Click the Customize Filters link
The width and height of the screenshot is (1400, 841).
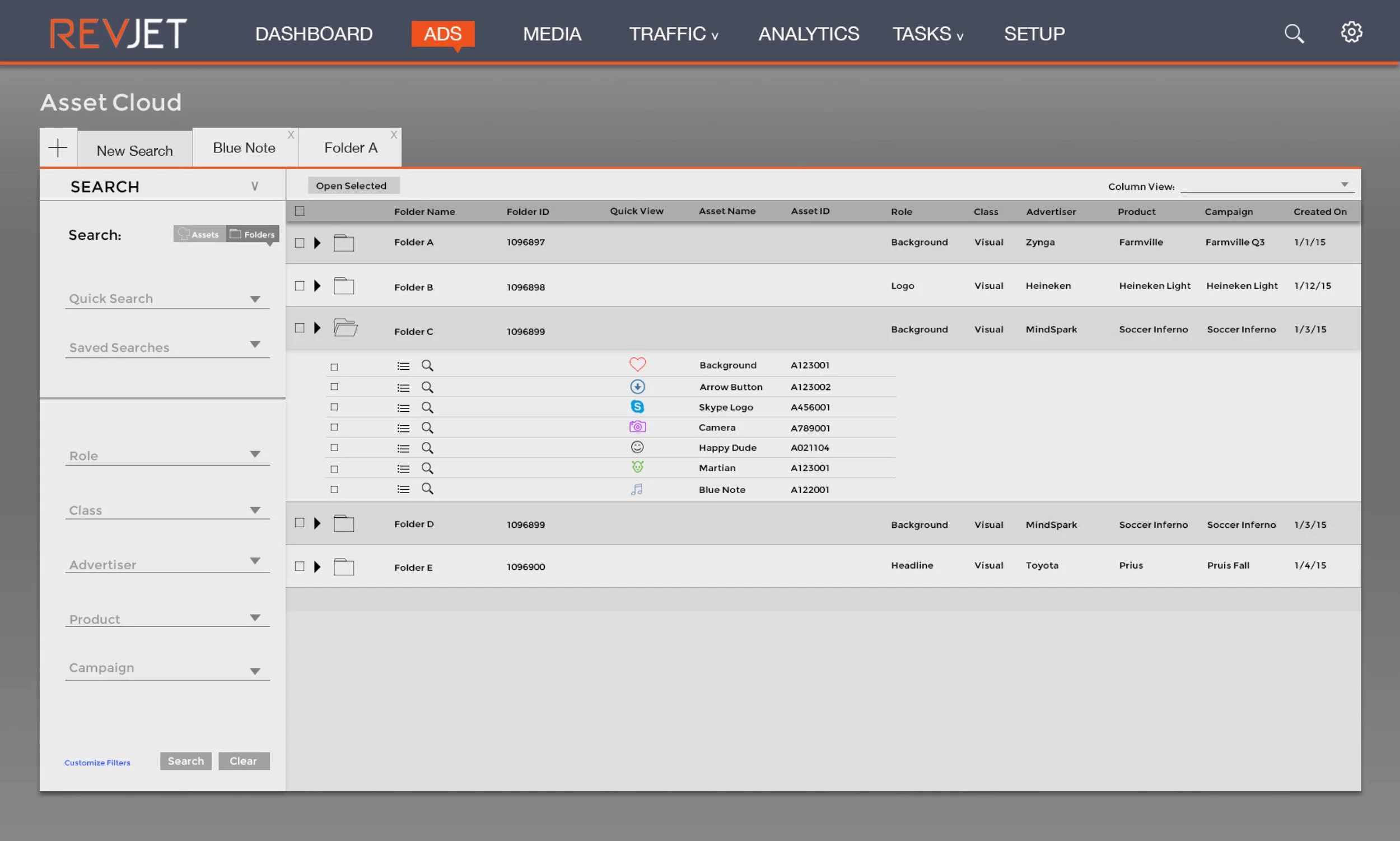pyautogui.click(x=97, y=762)
